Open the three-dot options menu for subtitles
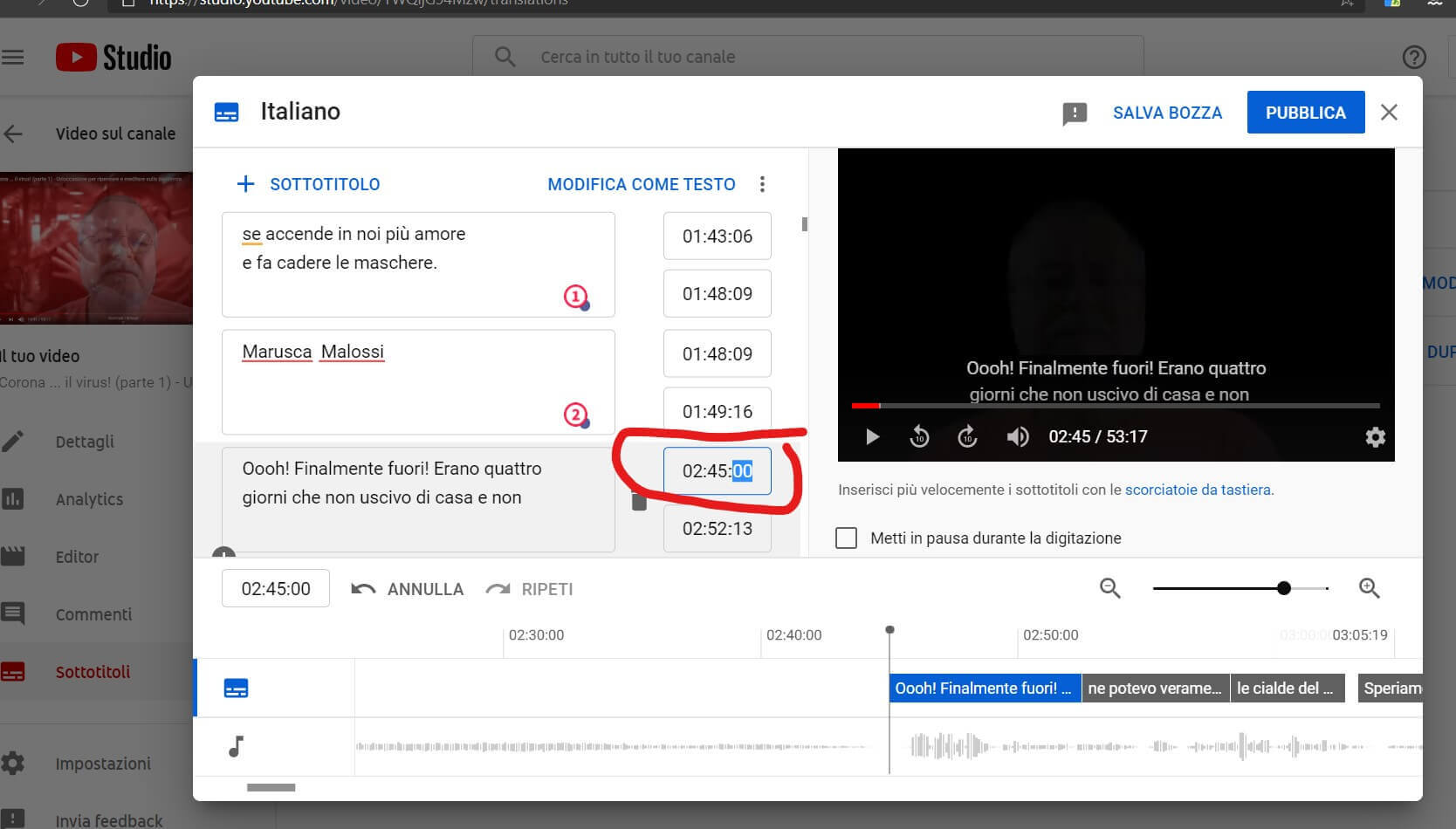 click(762, 184)
